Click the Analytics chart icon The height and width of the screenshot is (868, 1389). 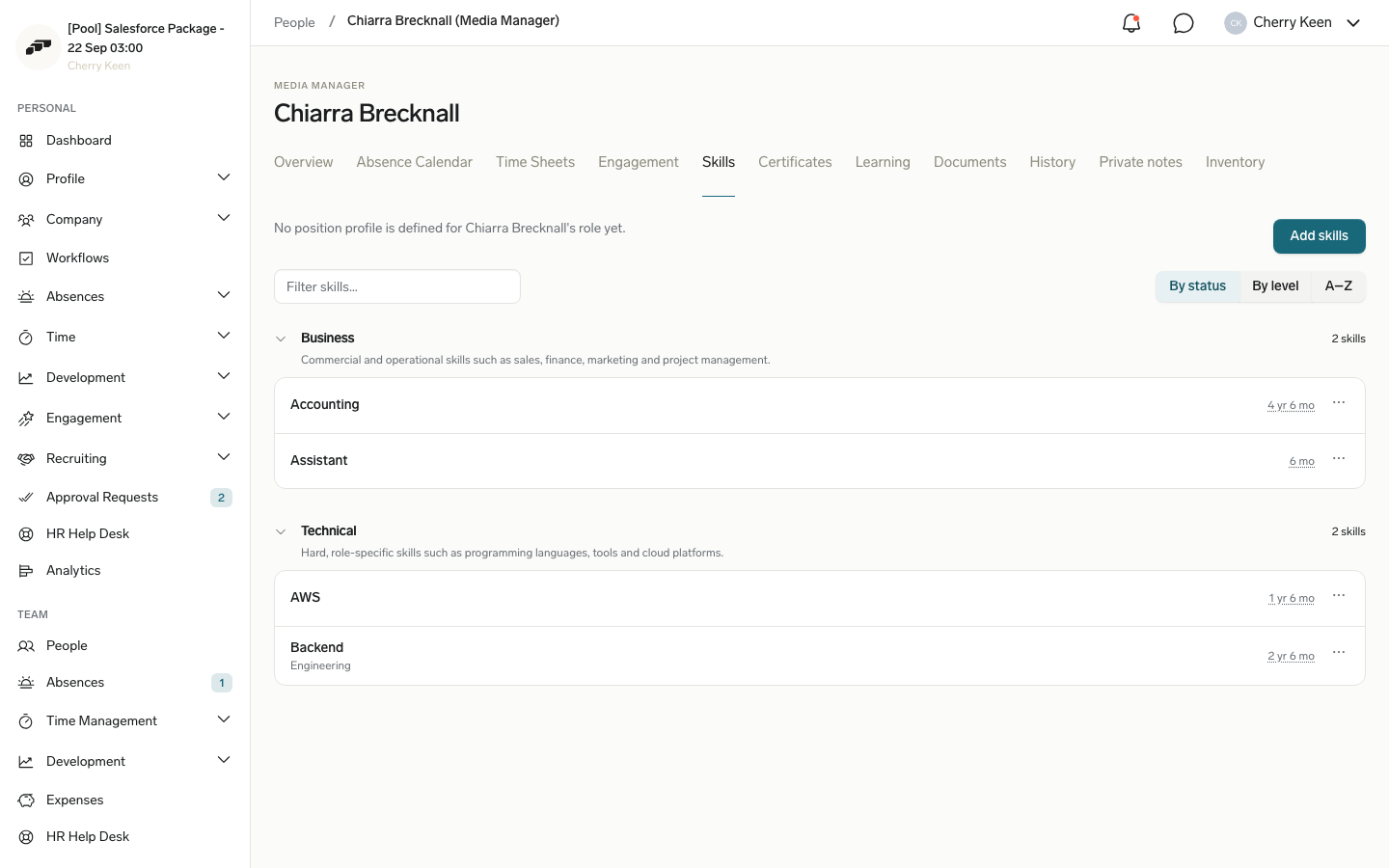(26, 571)
